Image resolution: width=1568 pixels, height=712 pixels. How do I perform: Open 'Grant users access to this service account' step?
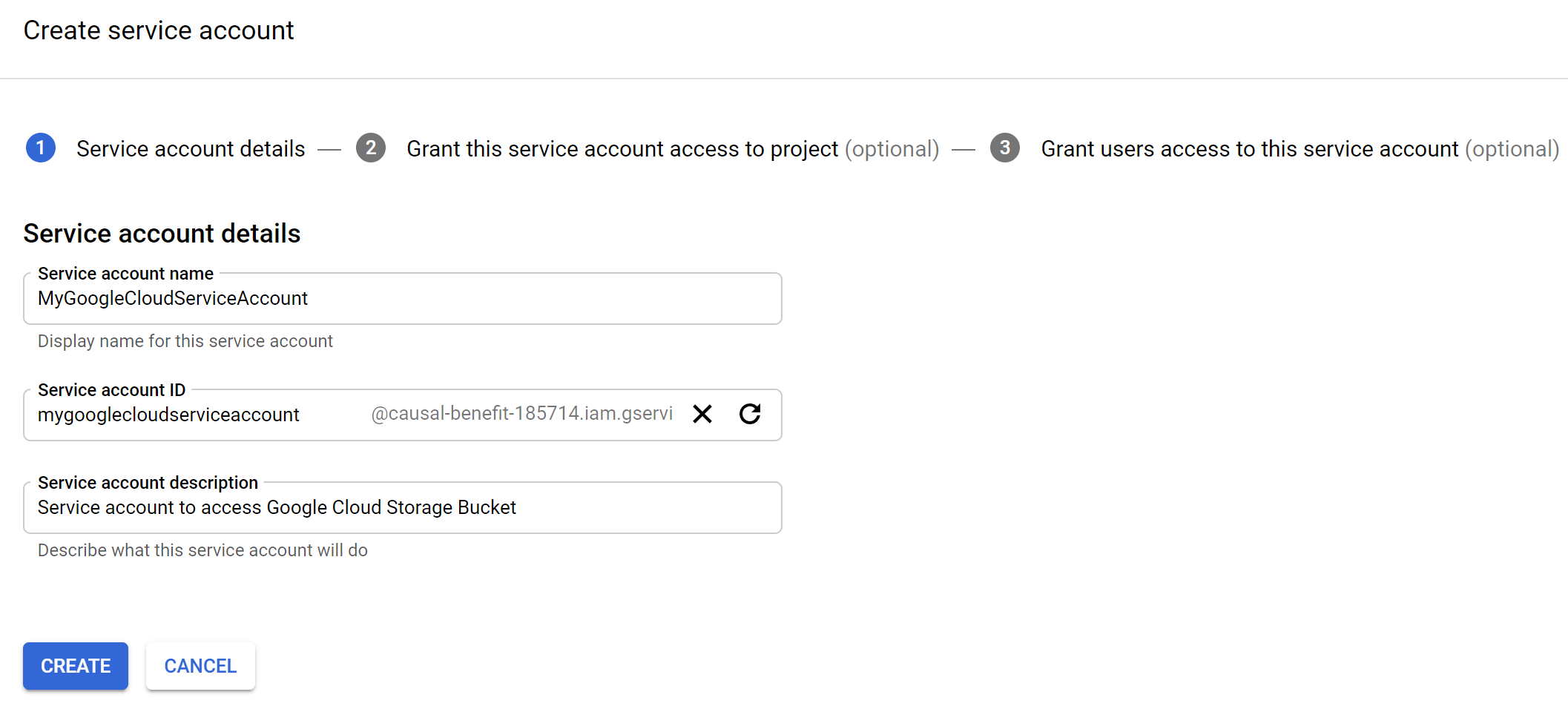(x=1249, y=149)
